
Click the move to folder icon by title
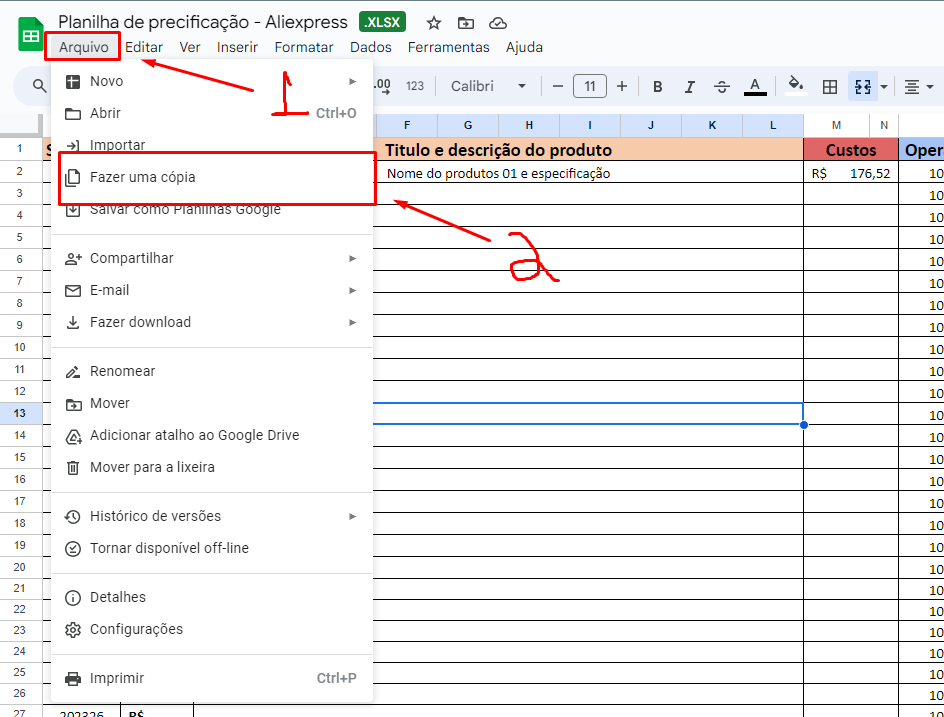[465, 23]
